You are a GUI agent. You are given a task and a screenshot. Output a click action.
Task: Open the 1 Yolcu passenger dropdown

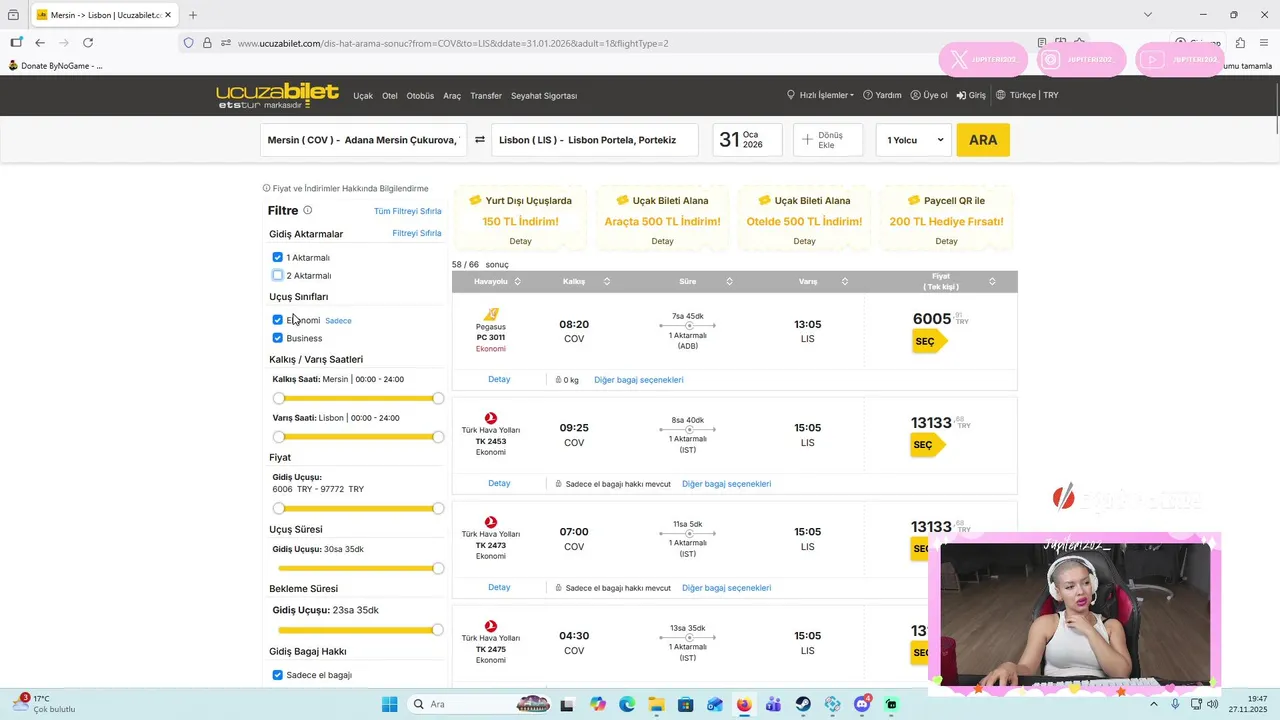(x=914, y=140)
